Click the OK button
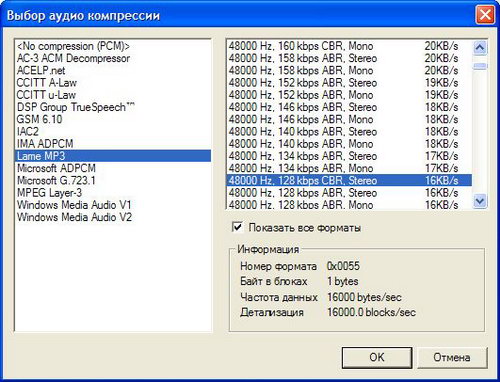The height and width of the screenshot is (382, 500). 377,358
